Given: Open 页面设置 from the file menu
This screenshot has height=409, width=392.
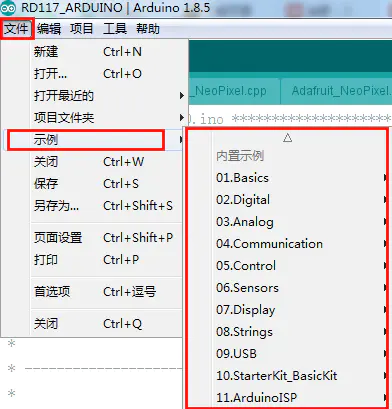Looking at the screenshot, I should tap(93, 238).
